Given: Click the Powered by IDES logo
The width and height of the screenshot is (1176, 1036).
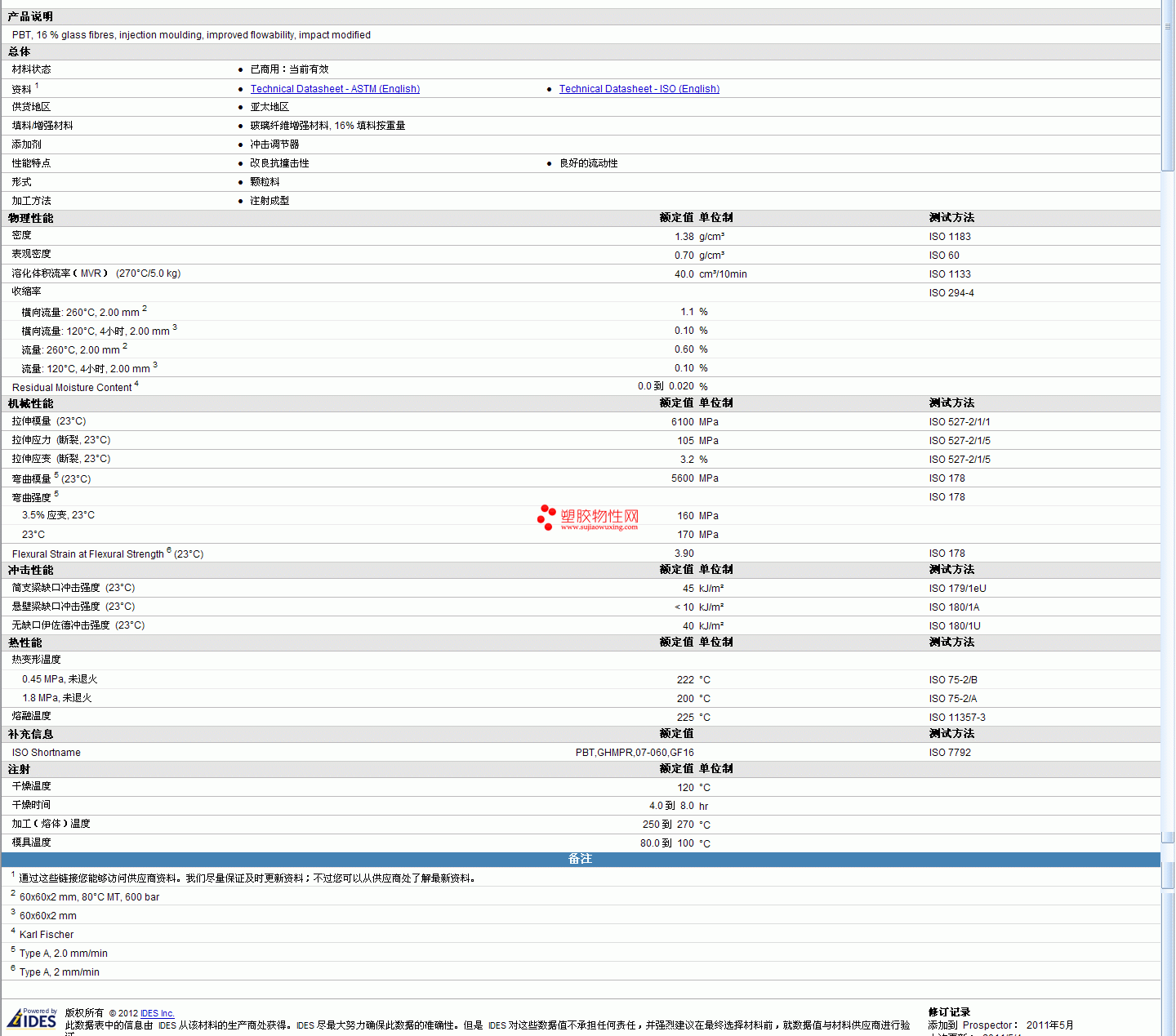Looking at the screenshot, I should pos(32,1017).
